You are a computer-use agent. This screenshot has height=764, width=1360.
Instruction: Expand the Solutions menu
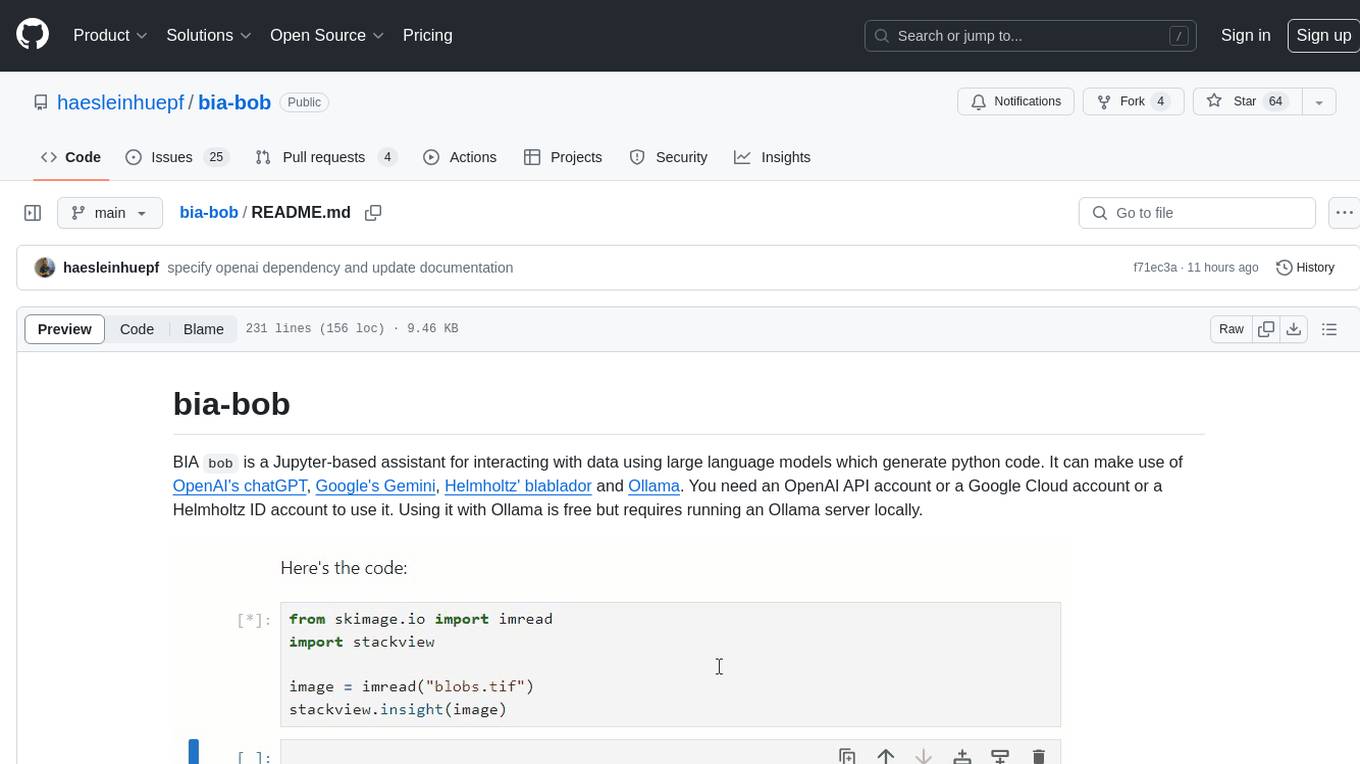click(x=209, y=35)
